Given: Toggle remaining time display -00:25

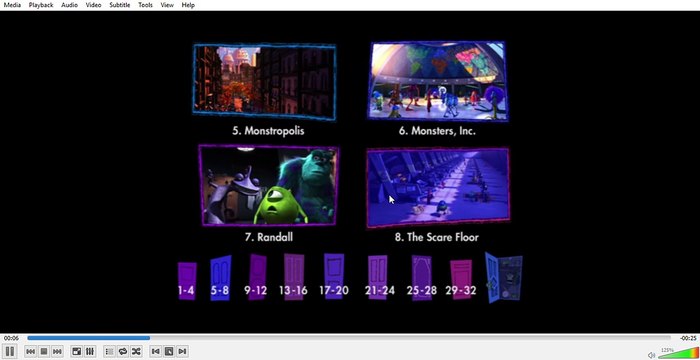Looking at the screenshot, I should click(688, 338).
